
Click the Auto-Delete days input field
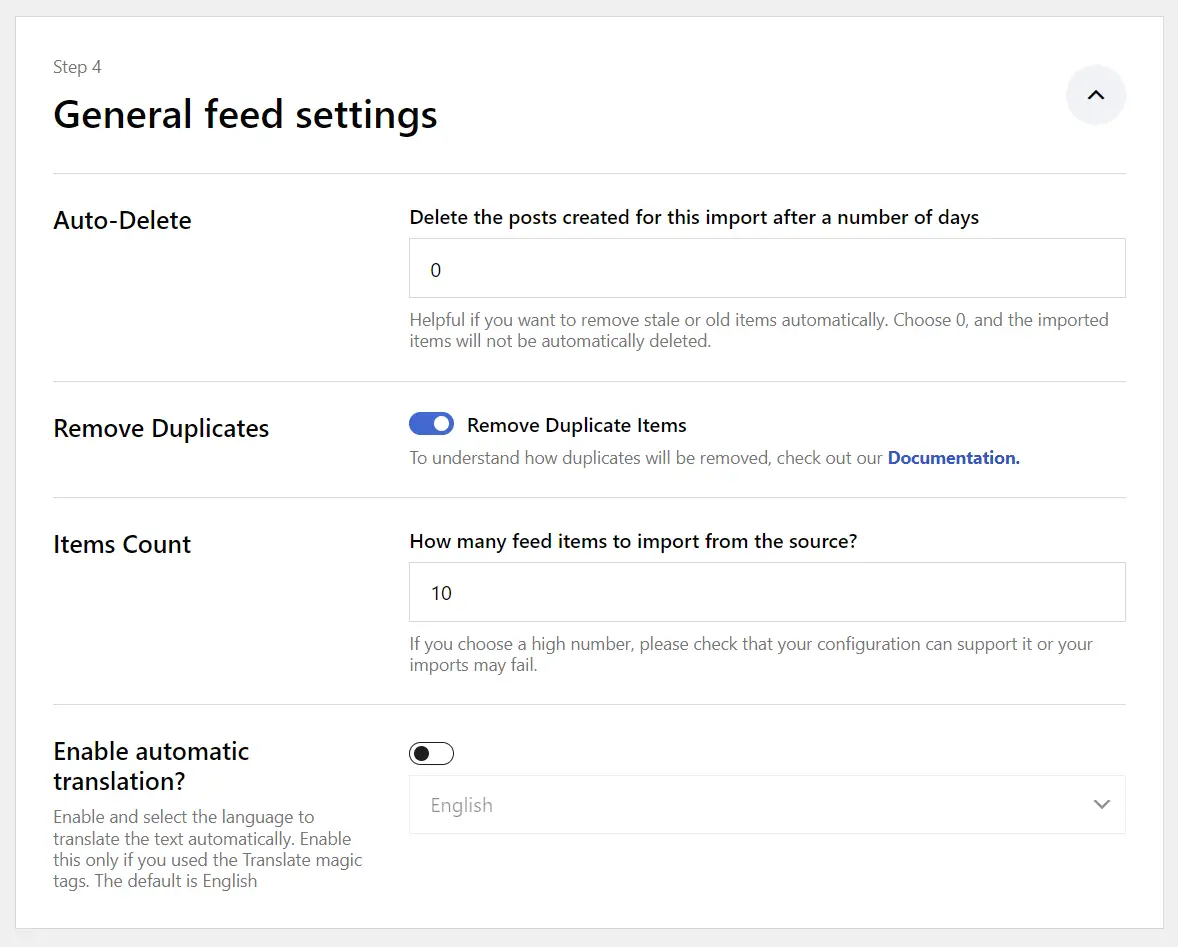(767, 268)
